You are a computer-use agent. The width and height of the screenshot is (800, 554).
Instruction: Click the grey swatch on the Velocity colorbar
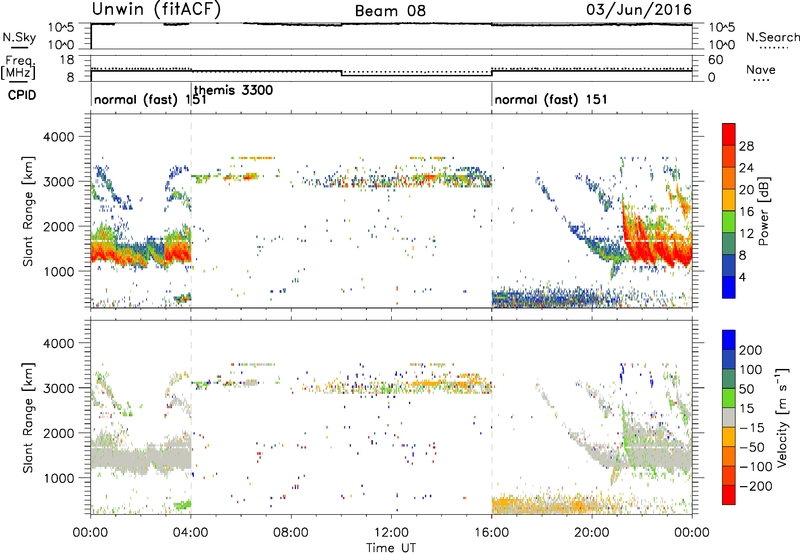tap(729, 417)
